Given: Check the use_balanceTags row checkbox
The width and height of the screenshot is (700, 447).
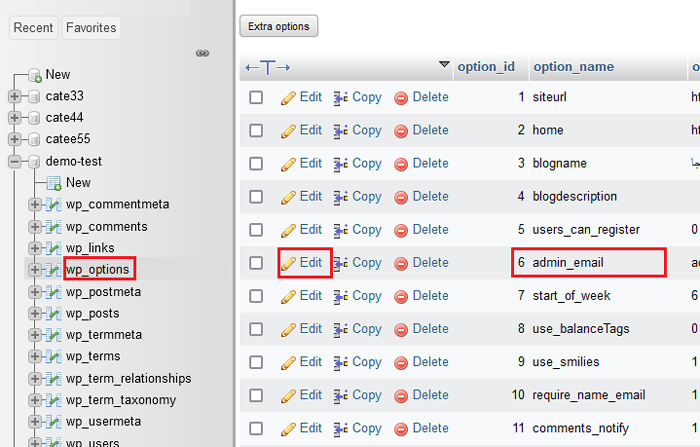Looking at the screenshot, I should [256, 329].
